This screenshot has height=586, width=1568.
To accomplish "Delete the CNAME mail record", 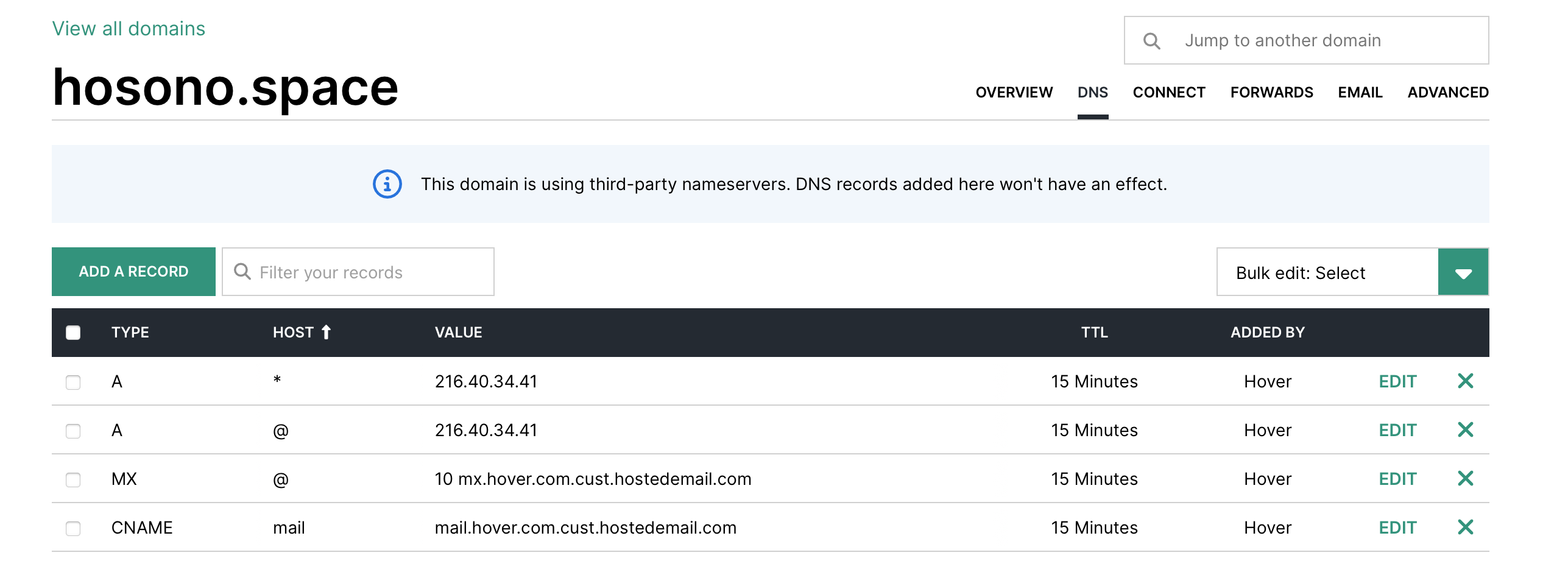I will tap(1465, 528).
